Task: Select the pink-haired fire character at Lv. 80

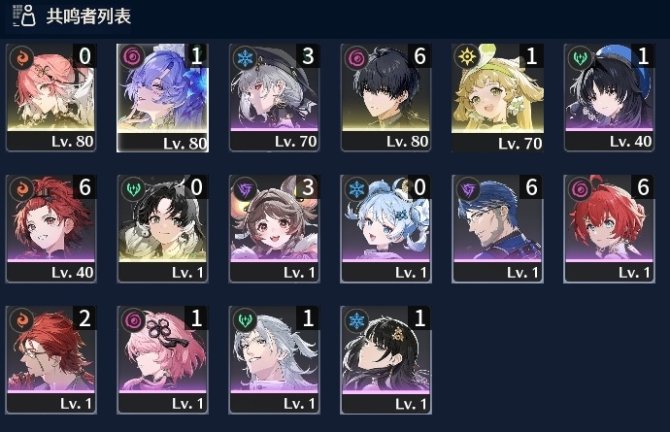Action: pyautogui.click(x=51, y=97)
